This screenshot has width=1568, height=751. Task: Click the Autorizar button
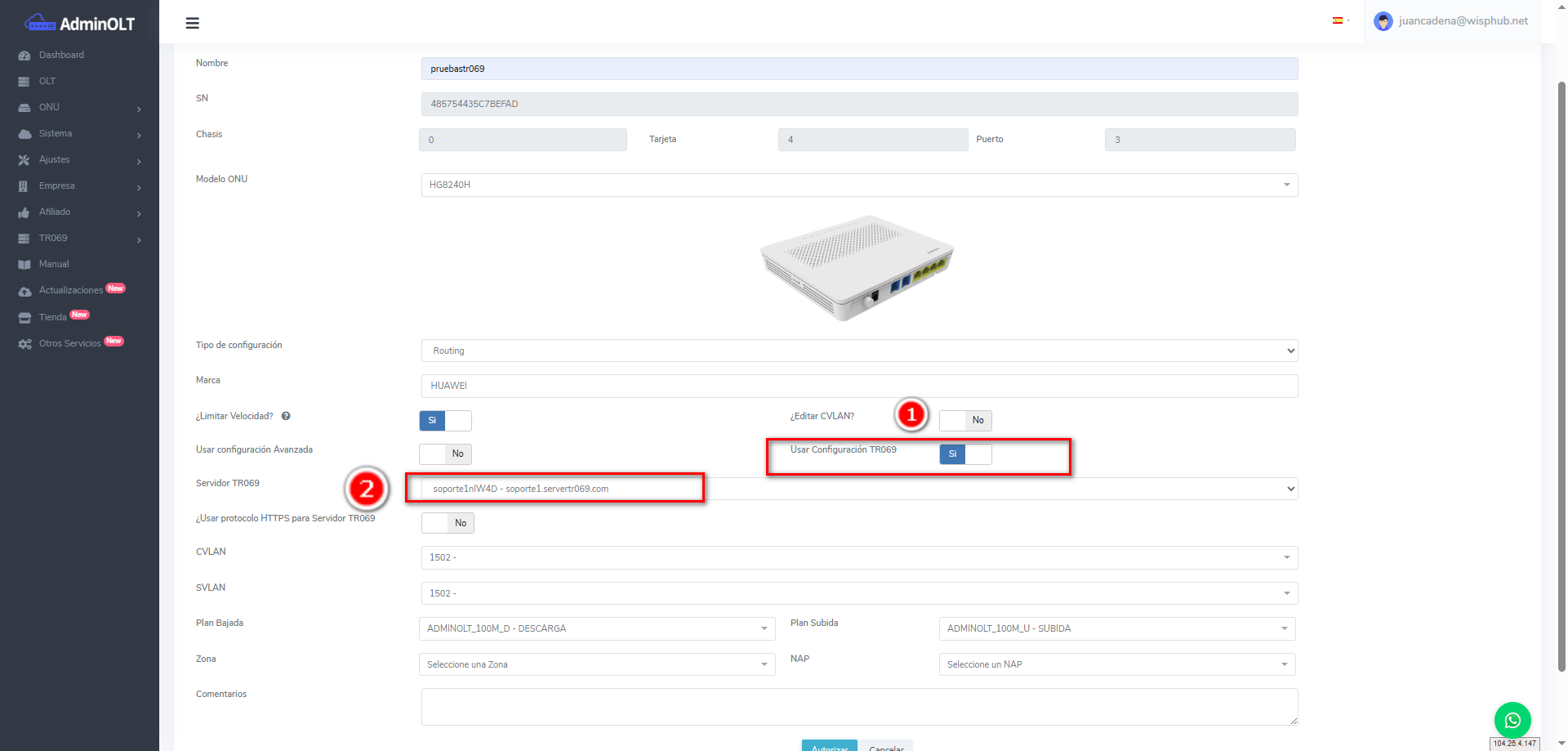click(x=829, y=746)
